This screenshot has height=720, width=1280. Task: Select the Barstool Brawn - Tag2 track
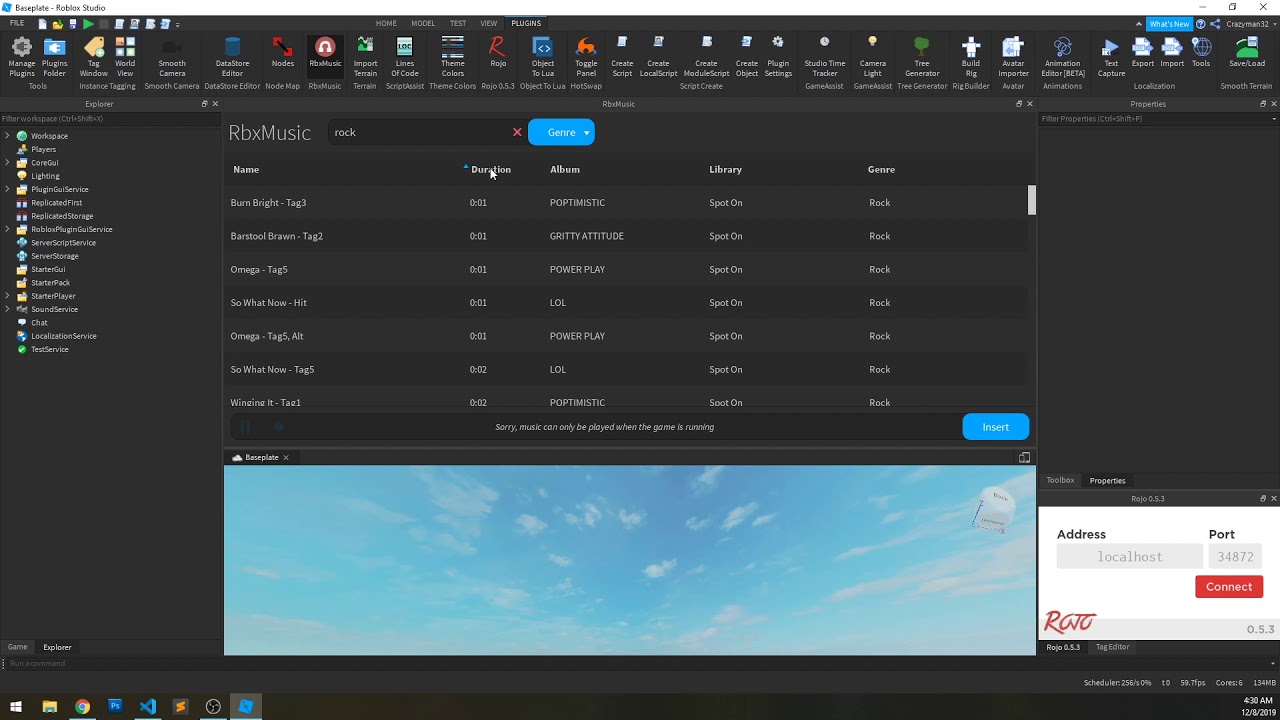pos(625,236)
